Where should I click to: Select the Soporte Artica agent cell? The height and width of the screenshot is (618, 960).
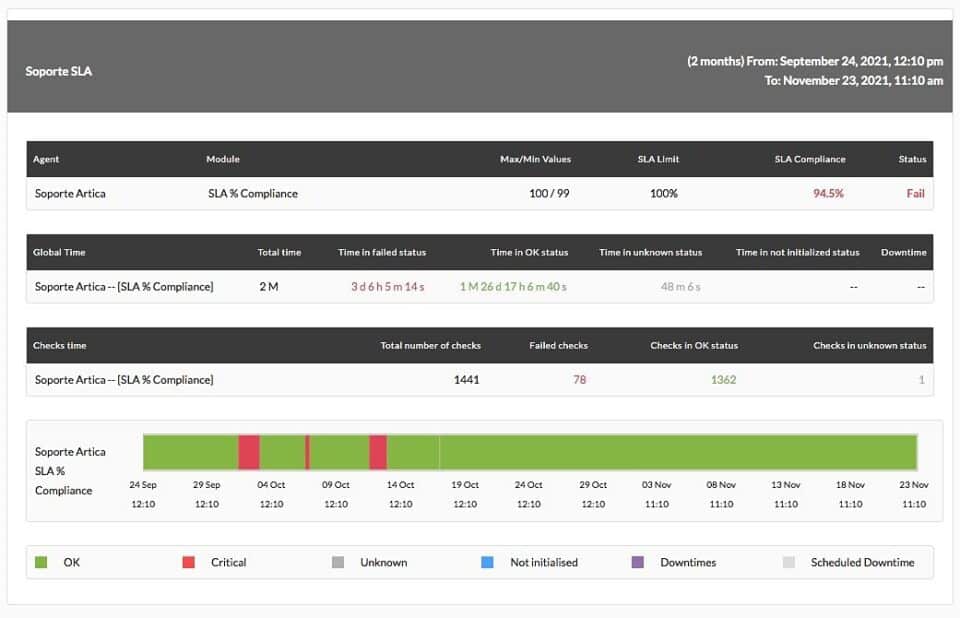point(70,194)
